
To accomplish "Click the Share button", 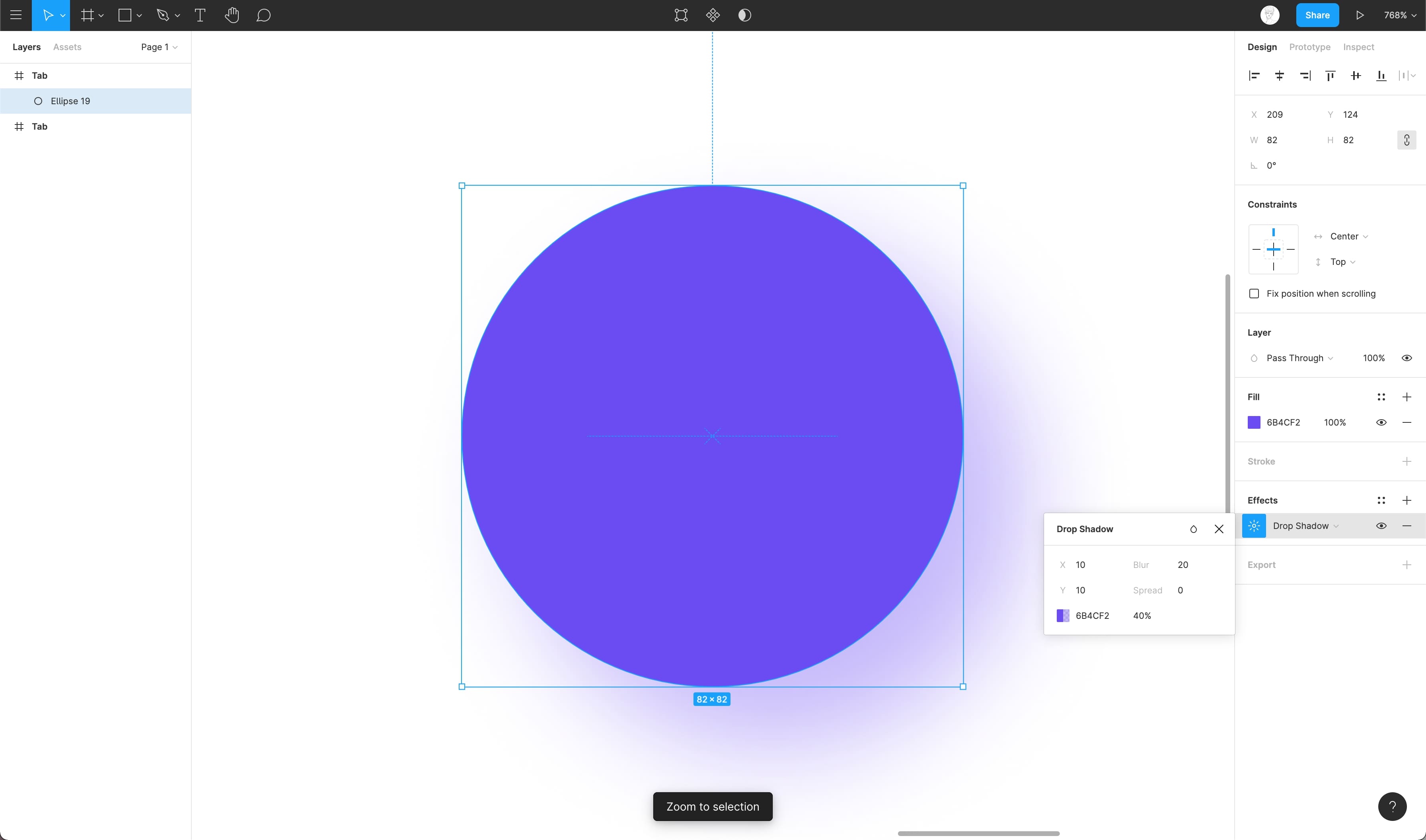I will point(1317,15).
